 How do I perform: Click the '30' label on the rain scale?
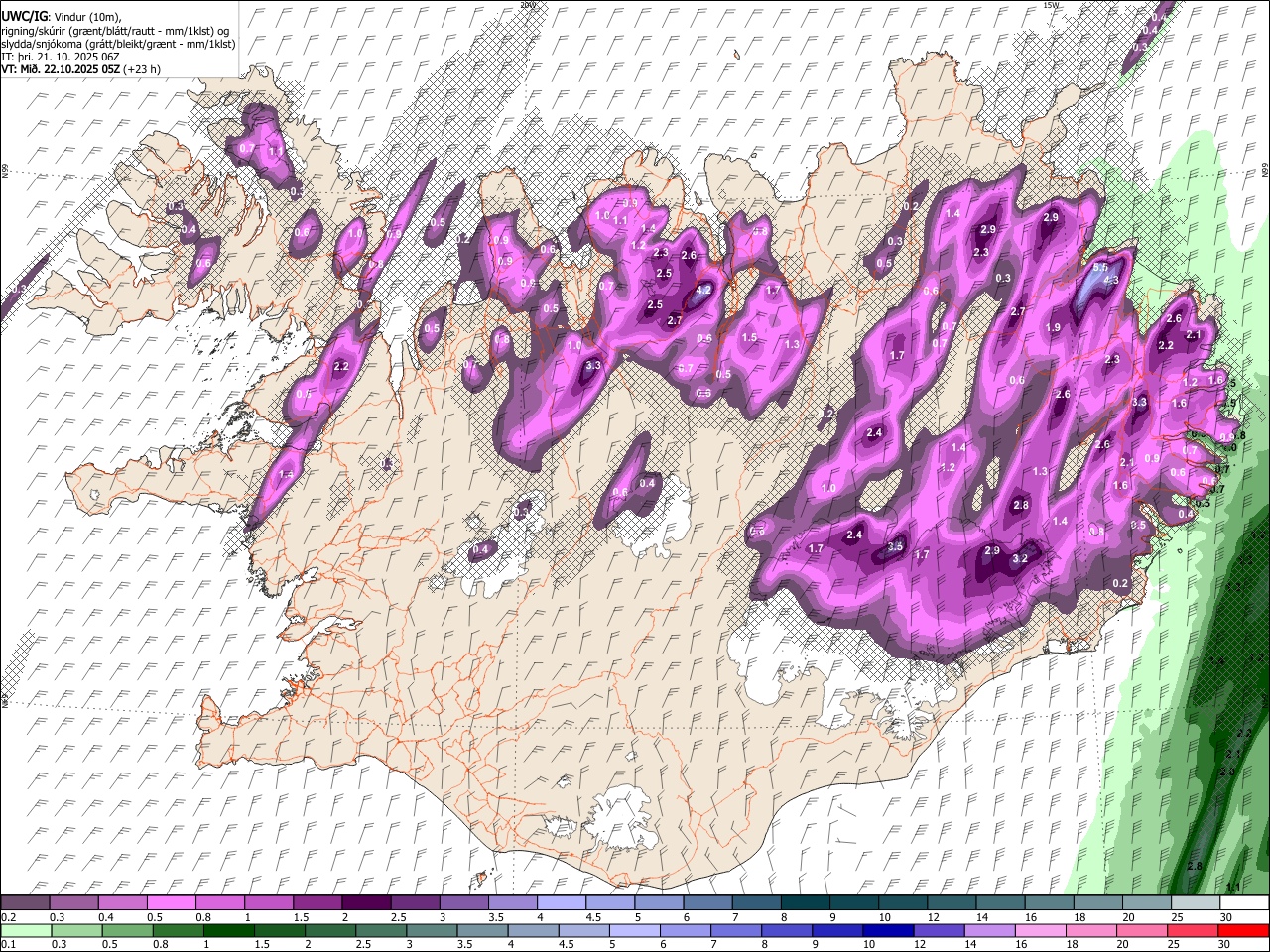(1224, 944)
